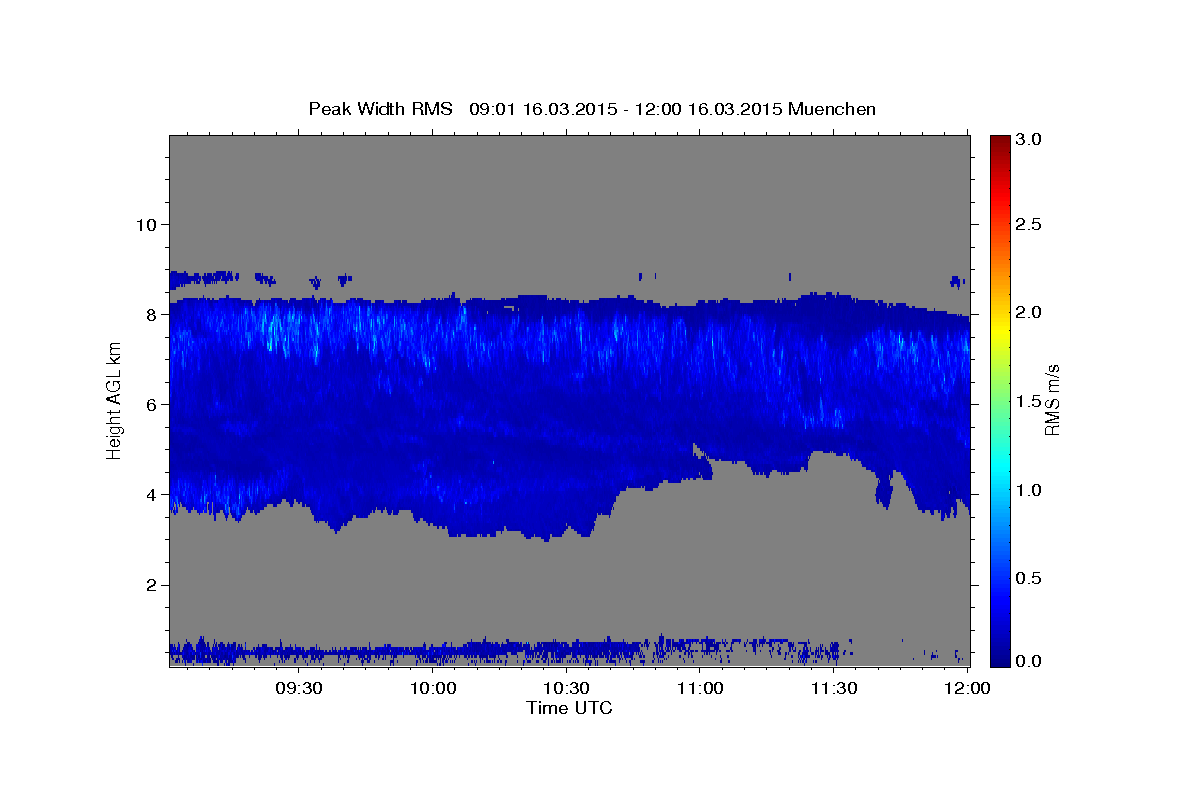Viewport: 1200px width, 800px height.
Task: Click the plot title 'Peak Width RMS'
Action: click(x=380, y=109)
